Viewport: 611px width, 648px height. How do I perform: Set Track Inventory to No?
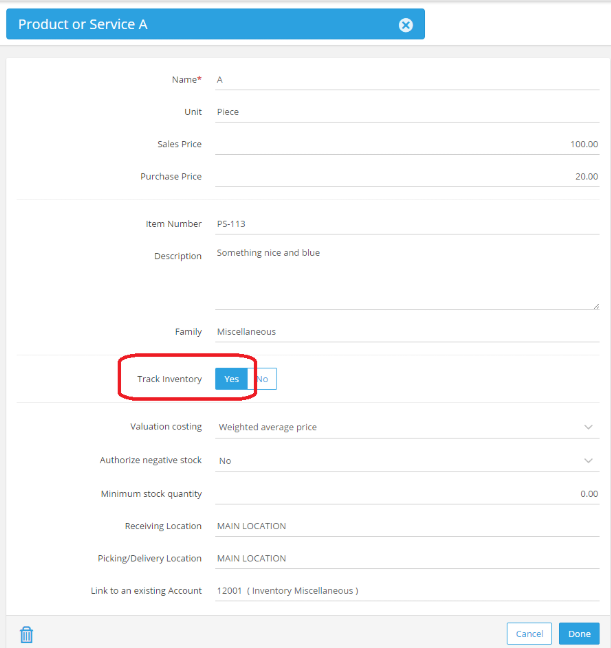coord(263,379)
